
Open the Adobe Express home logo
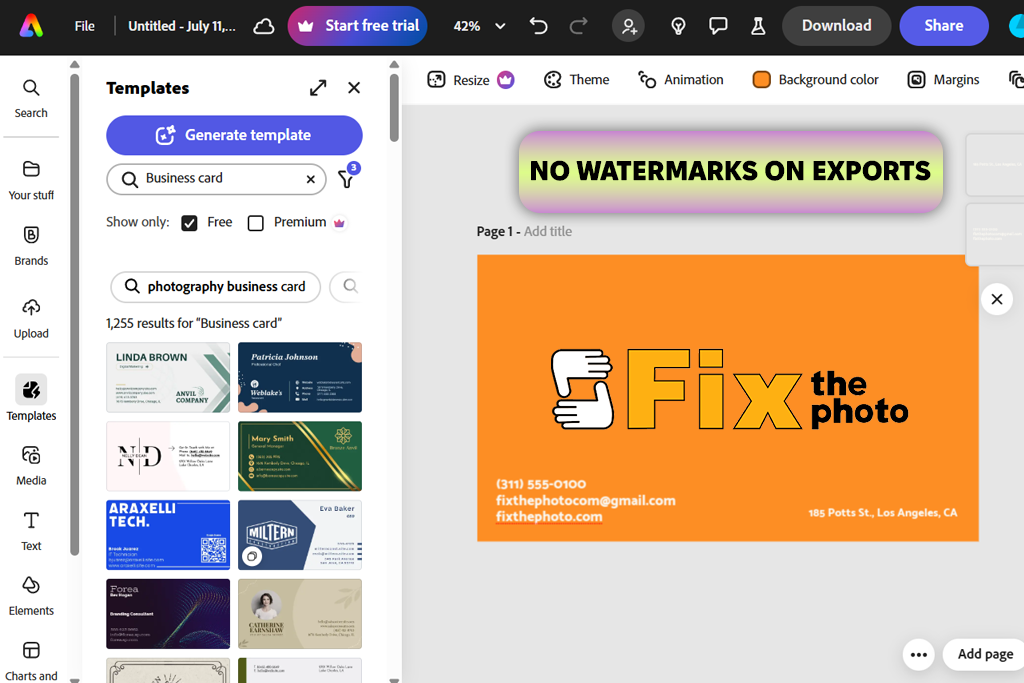31,26
